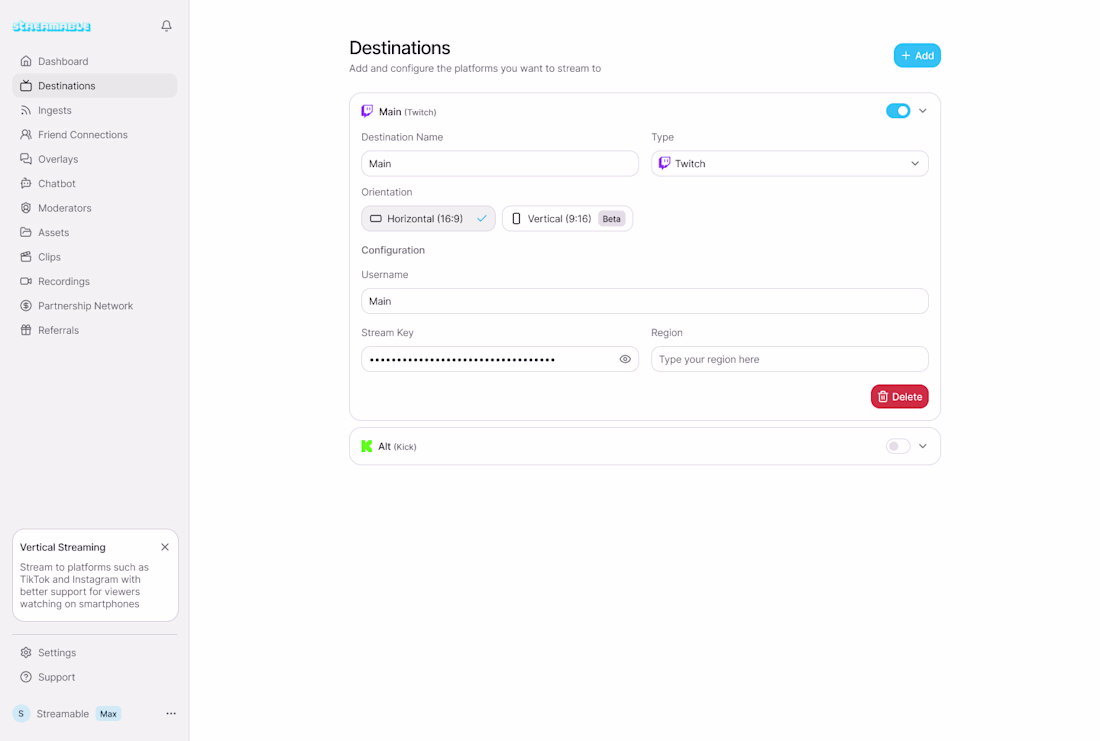Click the Streamable logo
1100x741 pixels.
pos(51,27)
